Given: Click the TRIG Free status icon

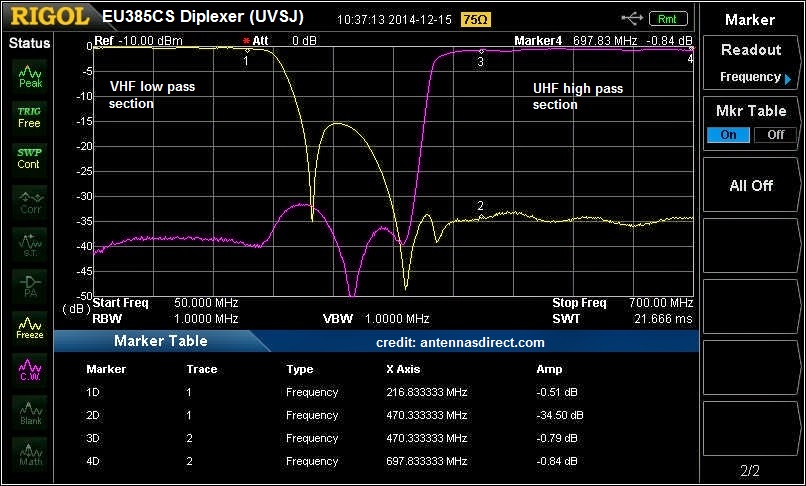Looking at the screenshot, I should pos(30,117).
